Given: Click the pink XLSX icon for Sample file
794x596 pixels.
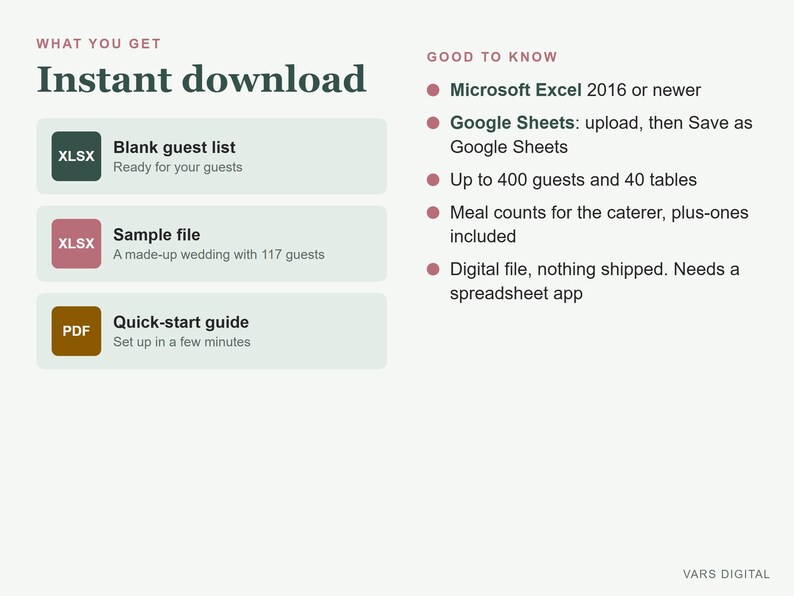Looking at the screenshot, I should 76,244.
